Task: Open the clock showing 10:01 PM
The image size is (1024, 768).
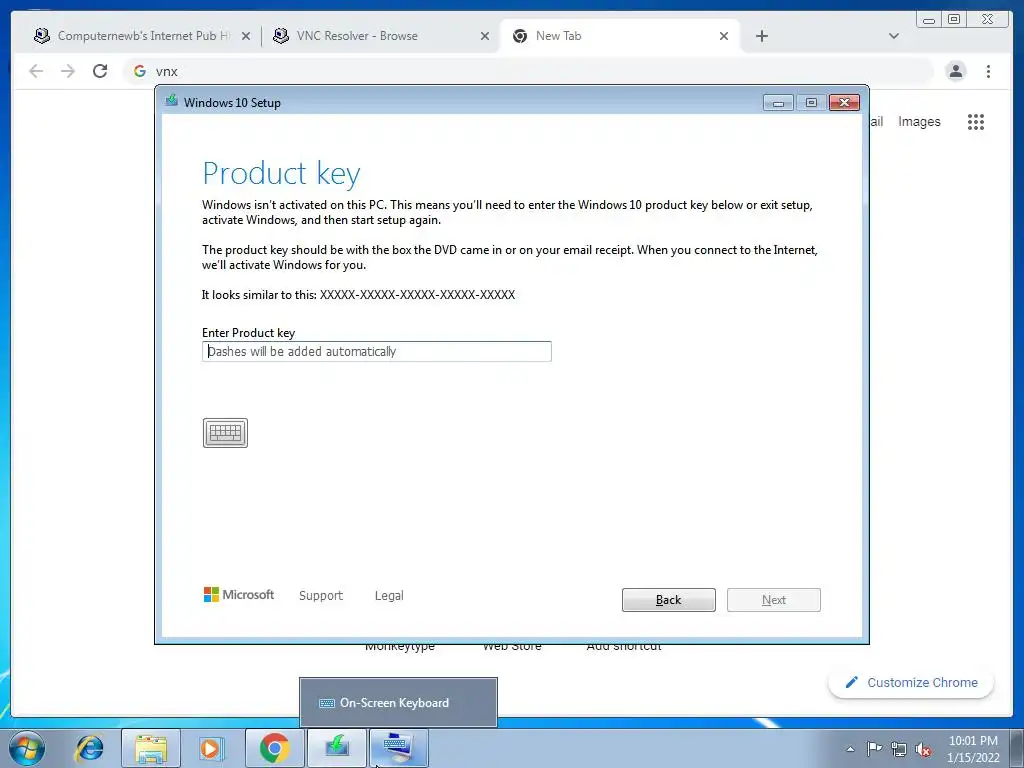Action: 973,749
